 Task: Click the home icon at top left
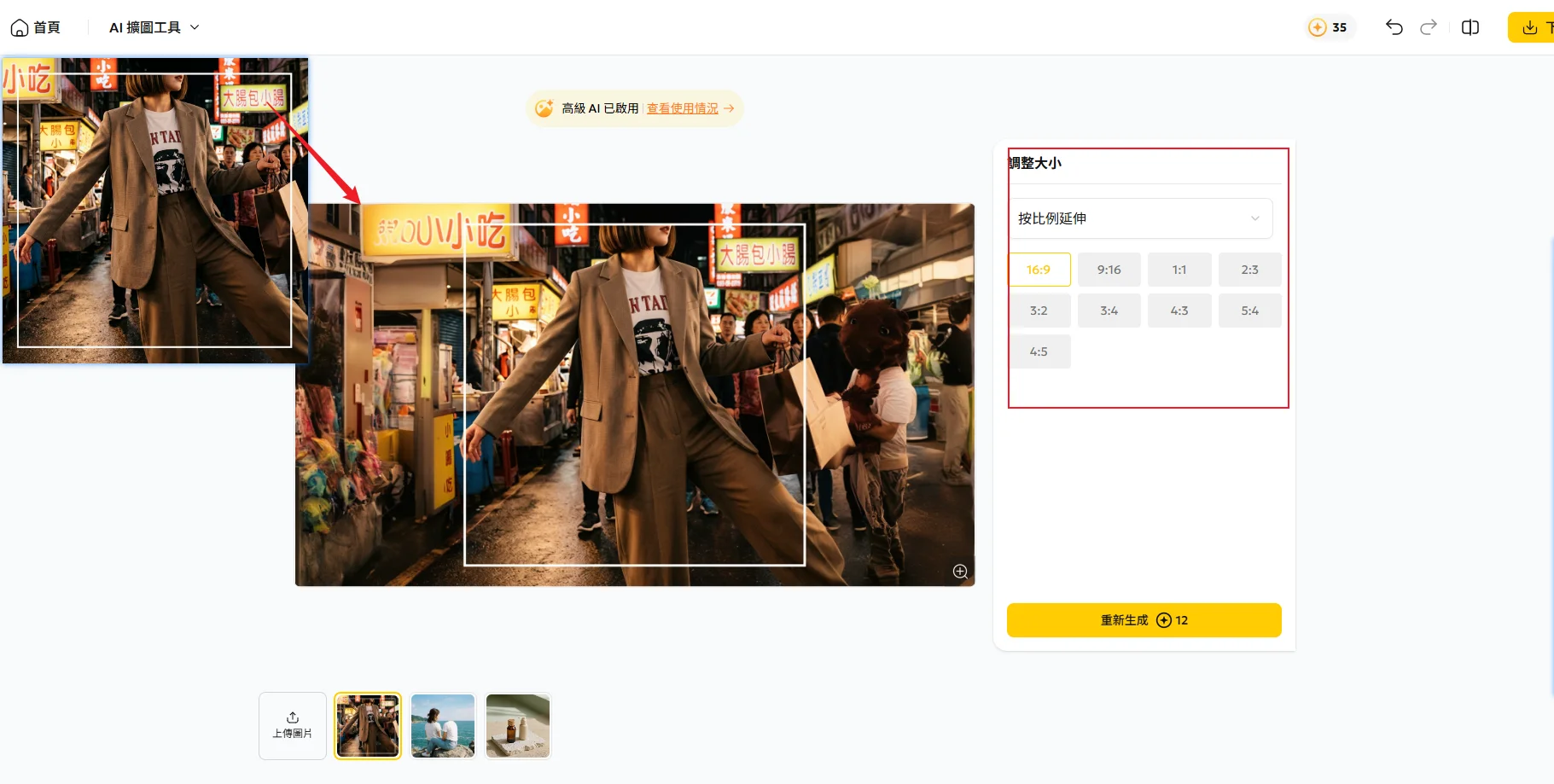pos(19,28)
